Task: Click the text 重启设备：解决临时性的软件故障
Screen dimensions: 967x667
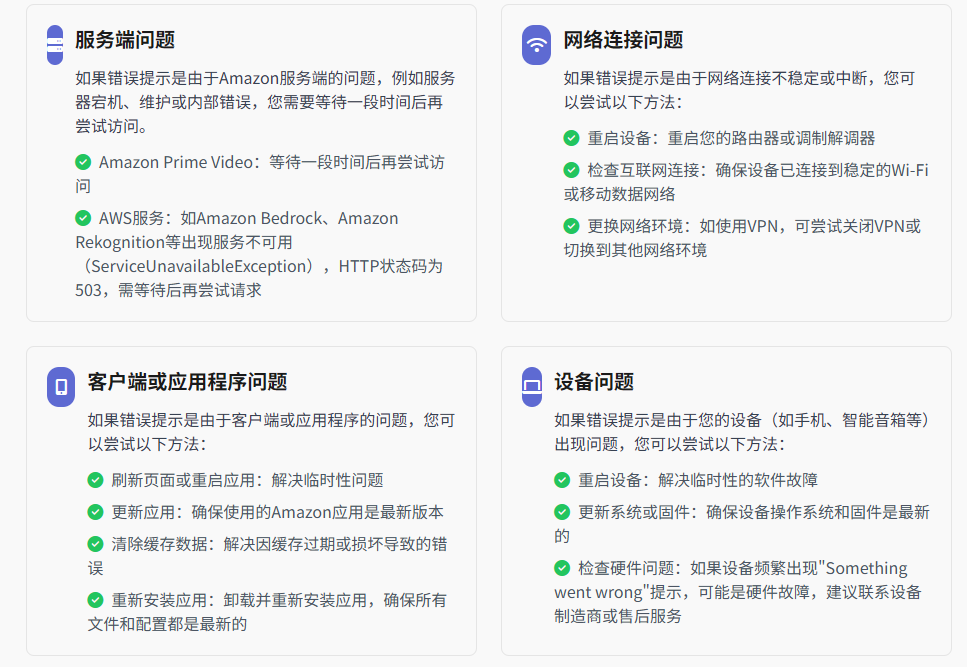Action: (x=698, y=480)
